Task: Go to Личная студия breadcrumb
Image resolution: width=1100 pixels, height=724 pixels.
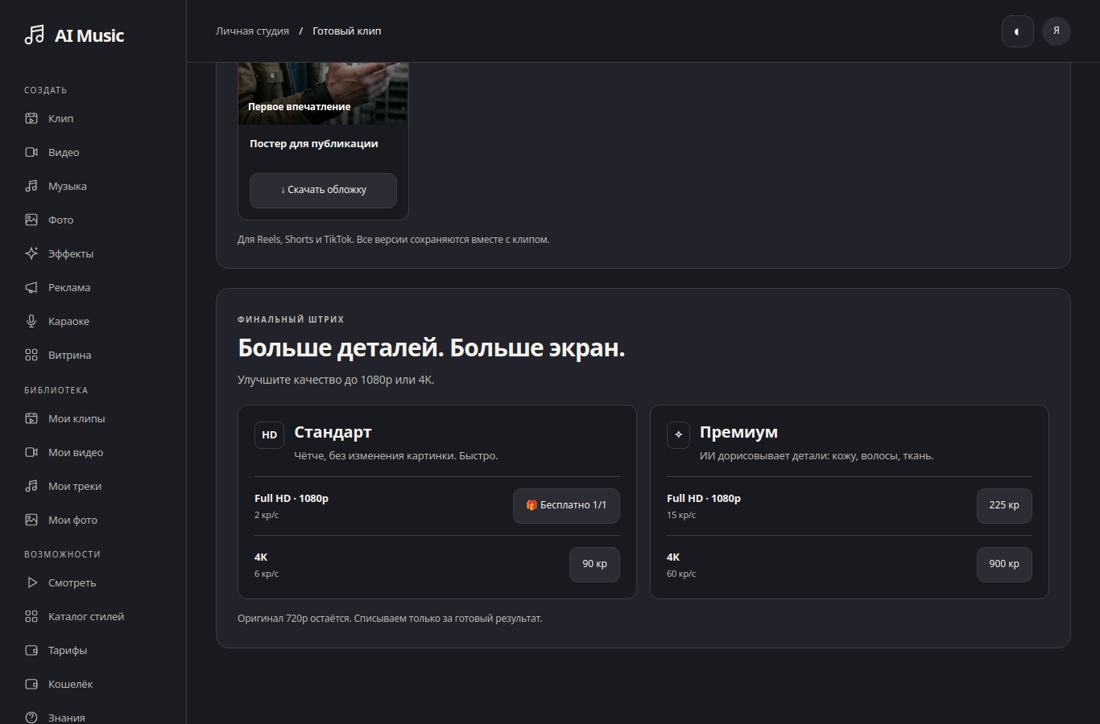Action: [253, 31]
